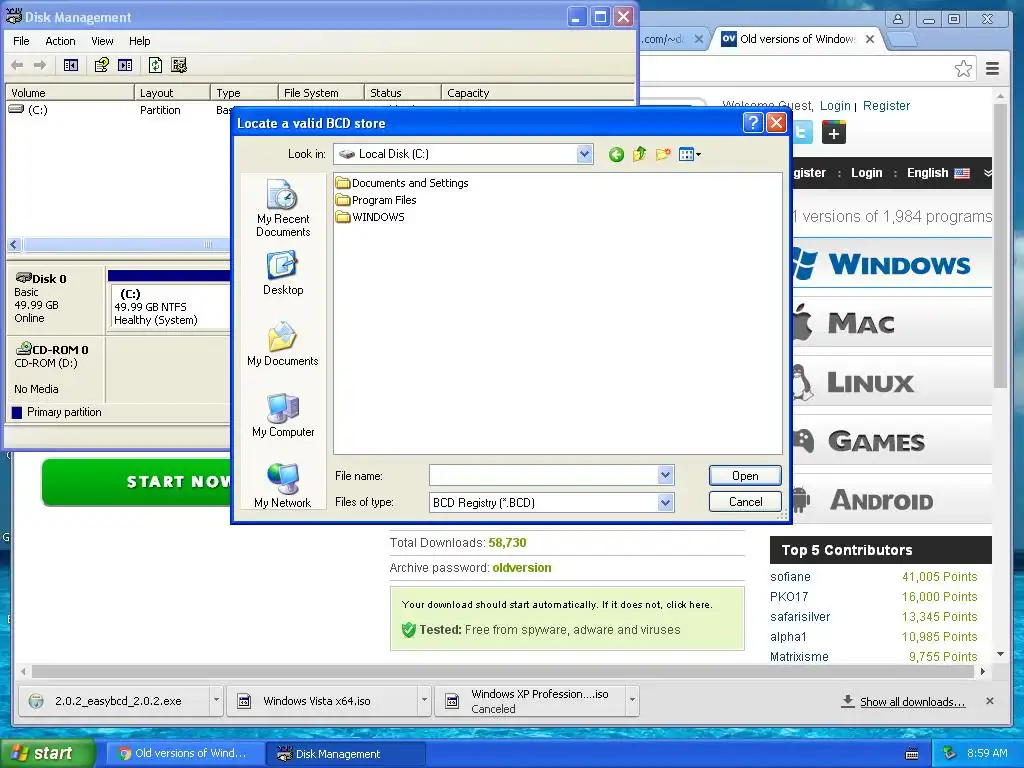This screenshot has width=1024, height=768.
Task: Open Chrome hamburger menu
Action: (993, 69)
